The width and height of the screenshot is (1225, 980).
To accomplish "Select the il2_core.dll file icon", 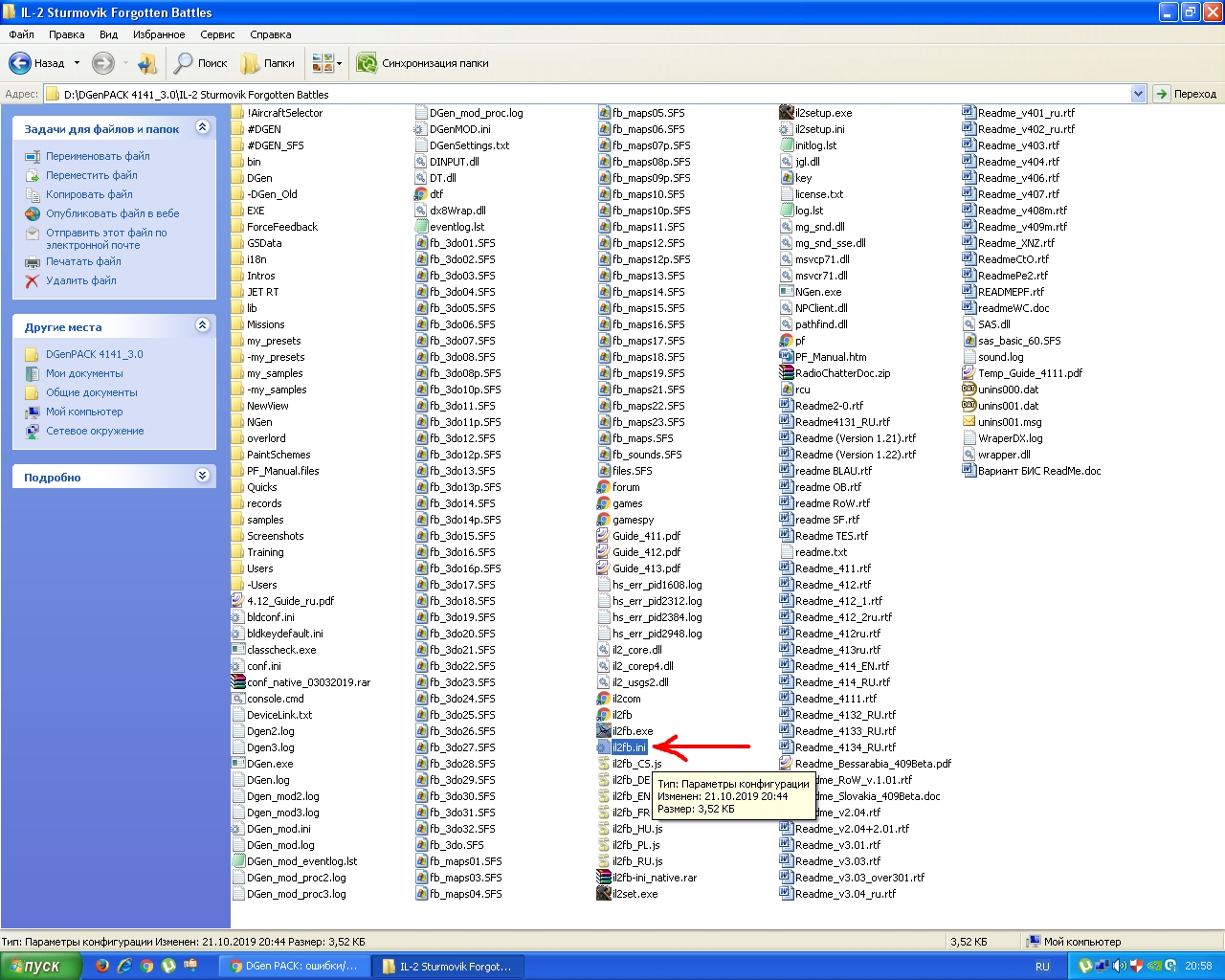I will 604,650.
